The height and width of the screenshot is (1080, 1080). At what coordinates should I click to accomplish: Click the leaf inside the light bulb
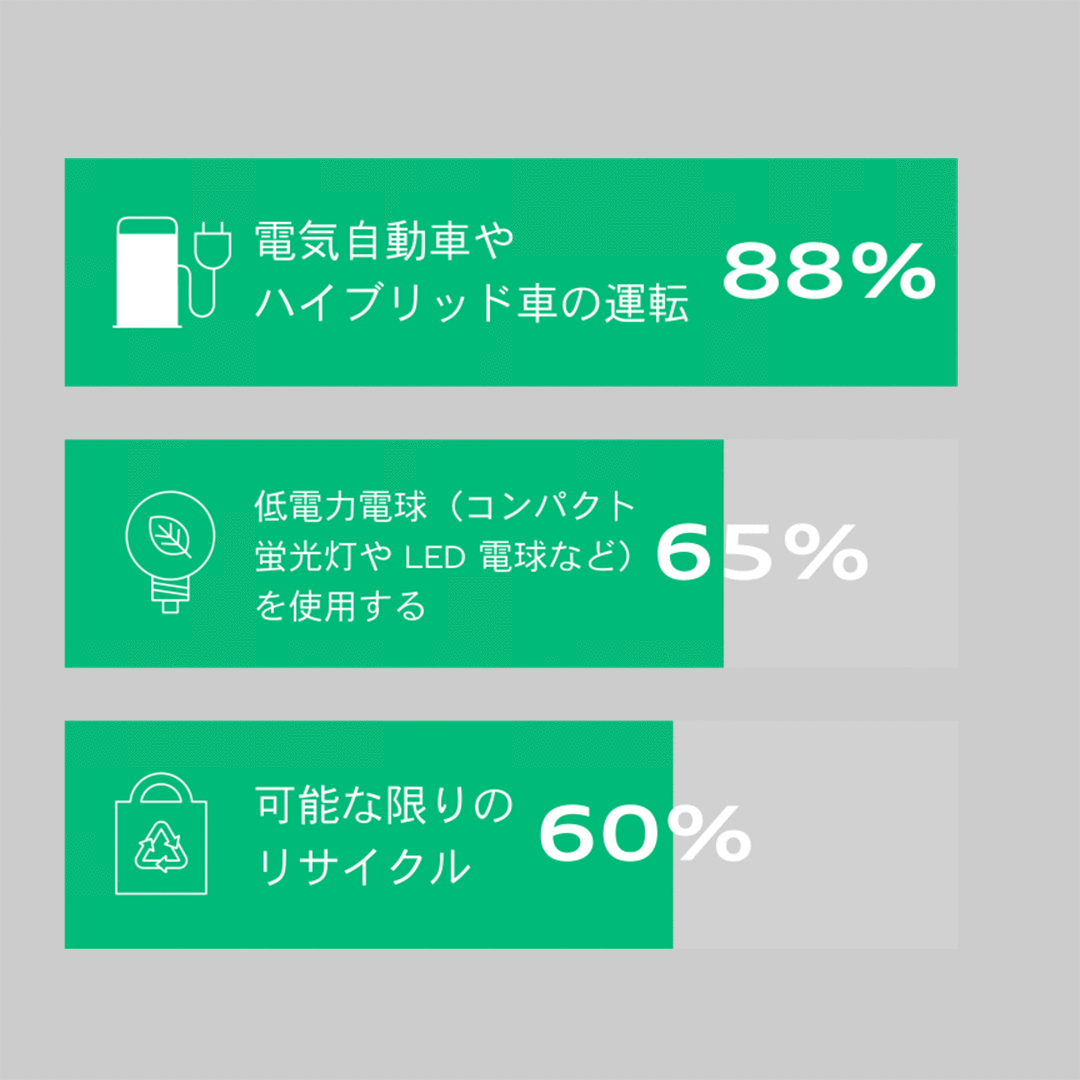[x=170, y=537]
